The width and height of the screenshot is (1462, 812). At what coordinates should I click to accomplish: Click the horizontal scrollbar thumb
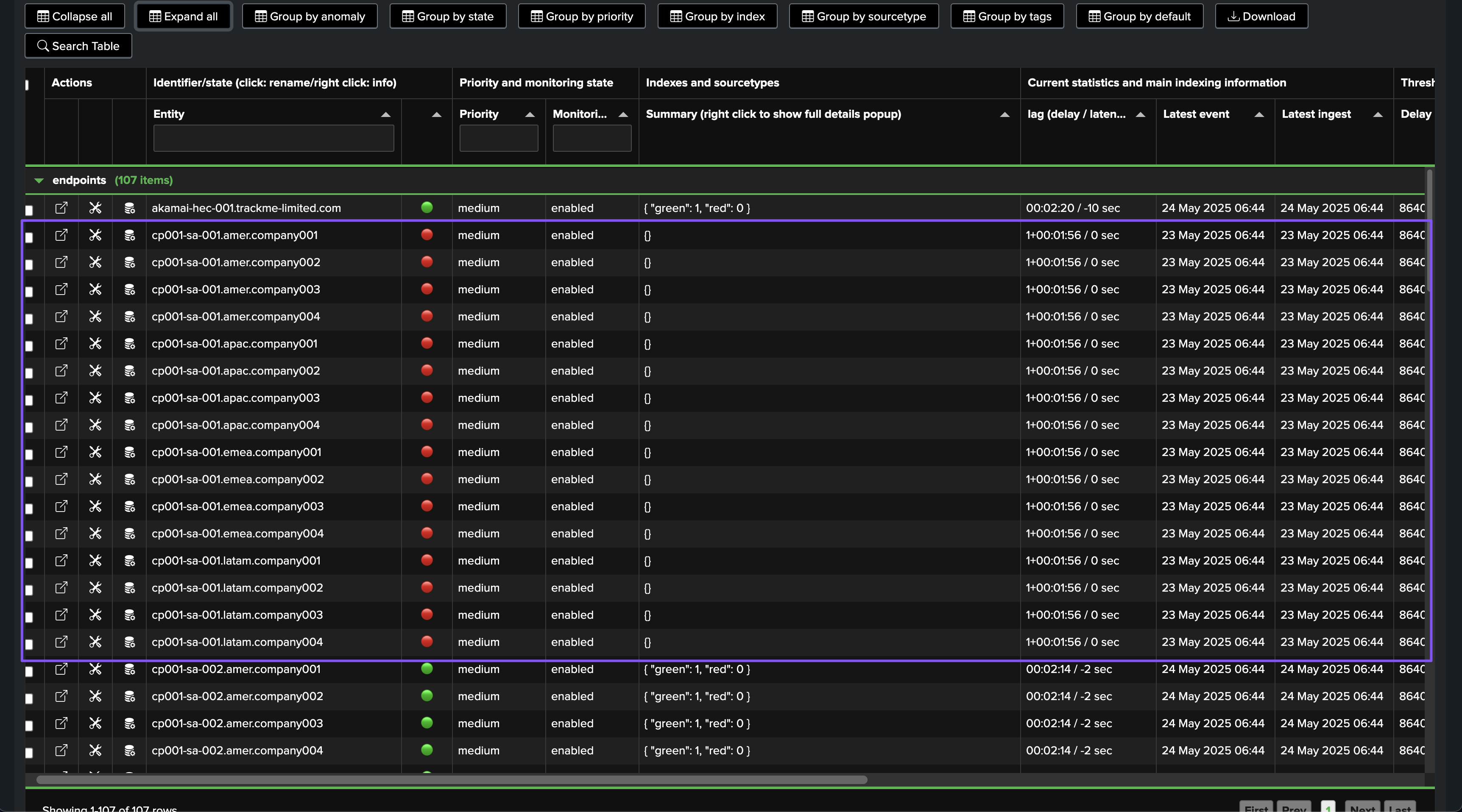451,780
